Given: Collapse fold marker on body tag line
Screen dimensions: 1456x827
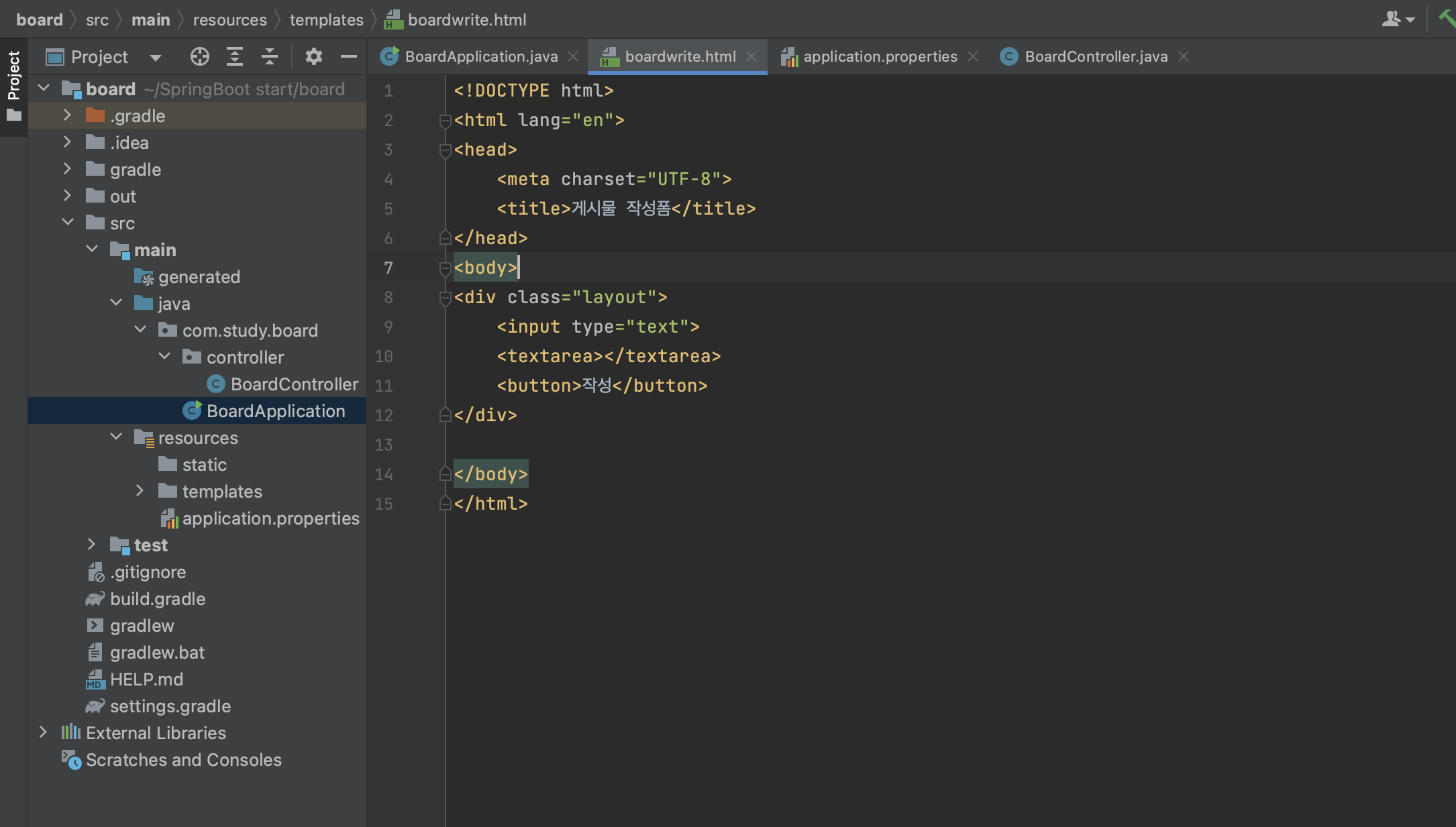Looking at the screenshot, I should pyautogui.click(x=444, y=268).
